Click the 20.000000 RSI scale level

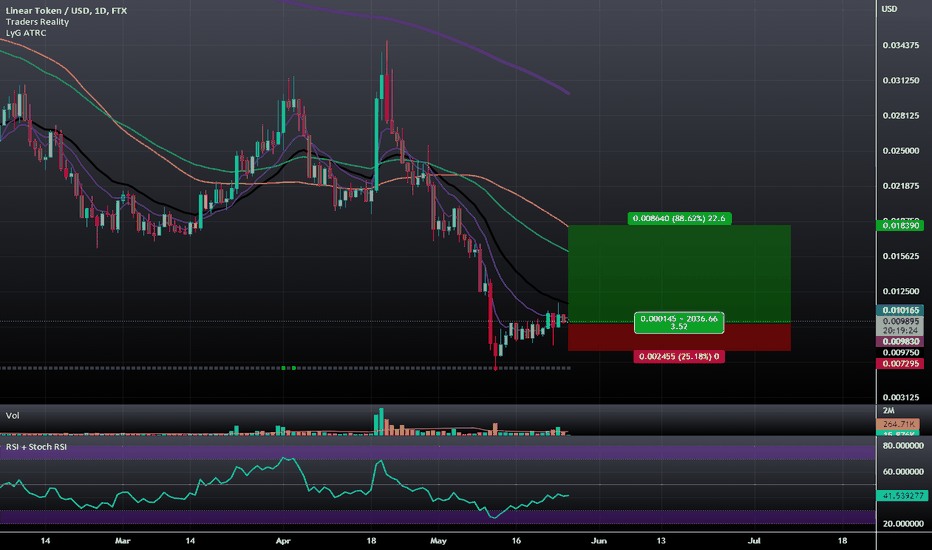903,524
